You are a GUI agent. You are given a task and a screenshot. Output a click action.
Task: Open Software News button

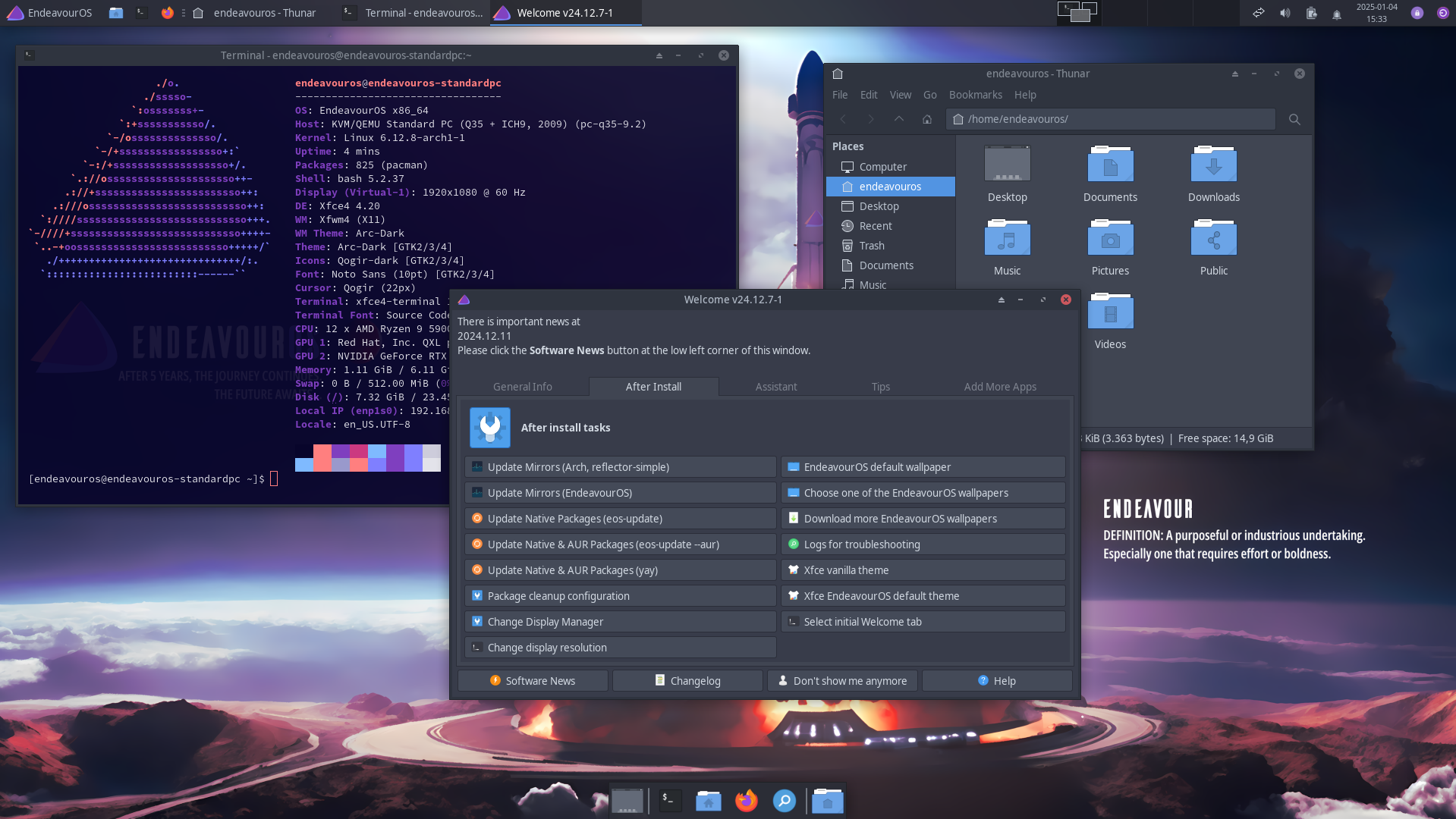pyautogui.click(x=533, y=681)
